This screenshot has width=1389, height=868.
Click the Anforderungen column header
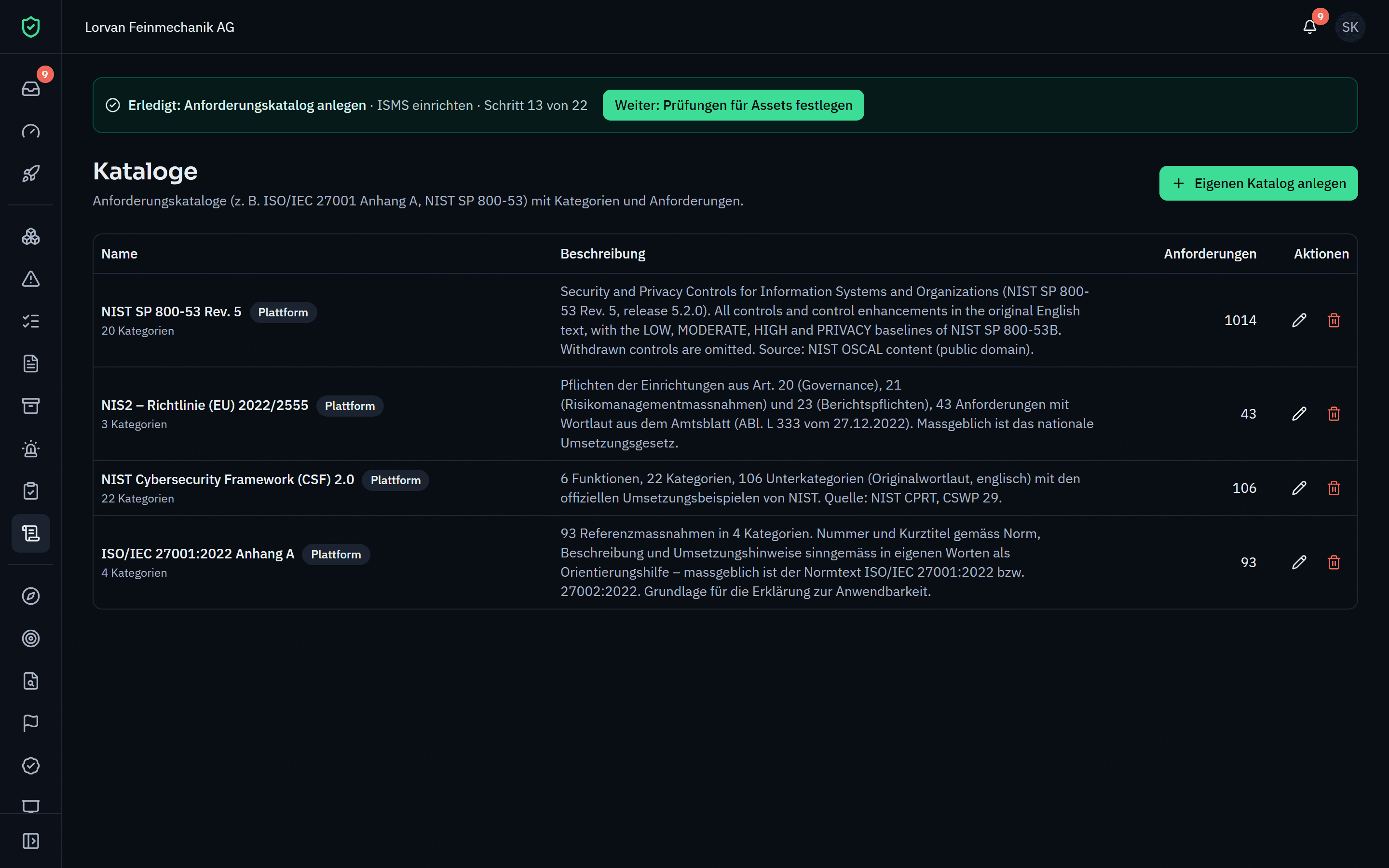[1210, 254]
